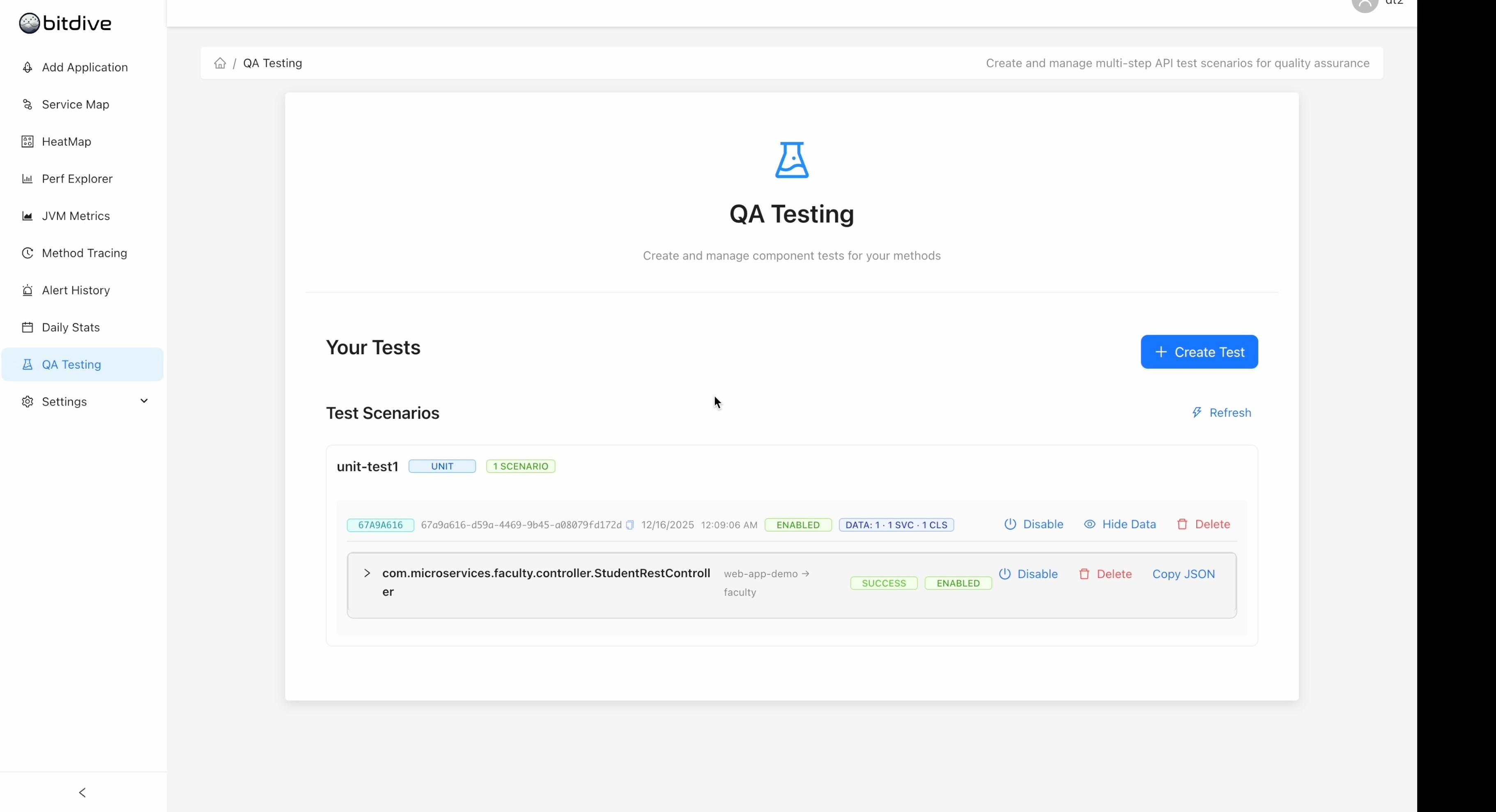Open HeatMap page in sidebar
Screen dimensions: 1496x812
coord(66,142)
